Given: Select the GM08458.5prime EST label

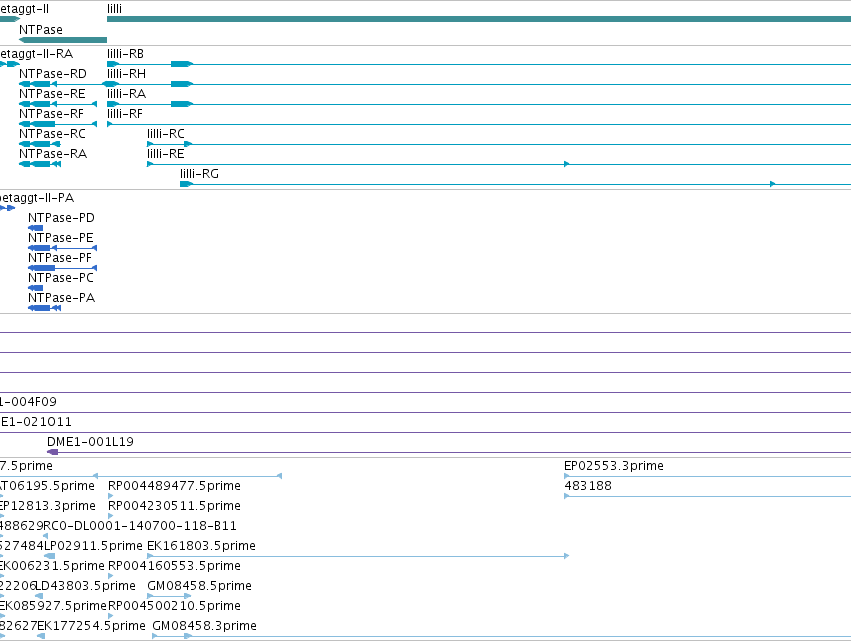Looking at the screenshot, I should click(199, 586).
